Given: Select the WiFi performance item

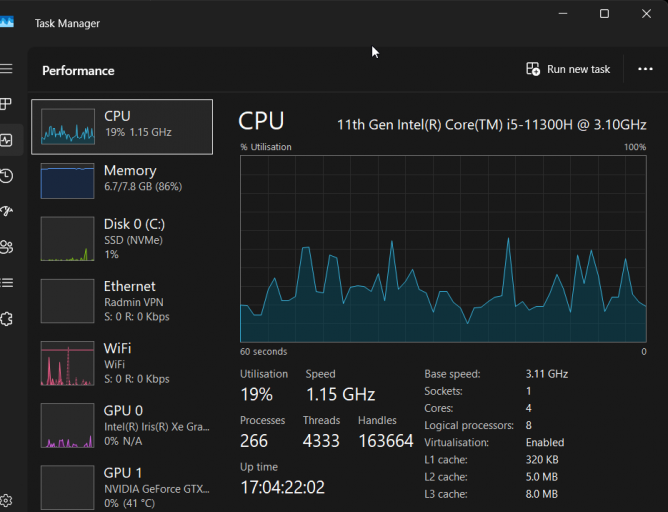Looking at the screenshot, I should tap(122, 363).
